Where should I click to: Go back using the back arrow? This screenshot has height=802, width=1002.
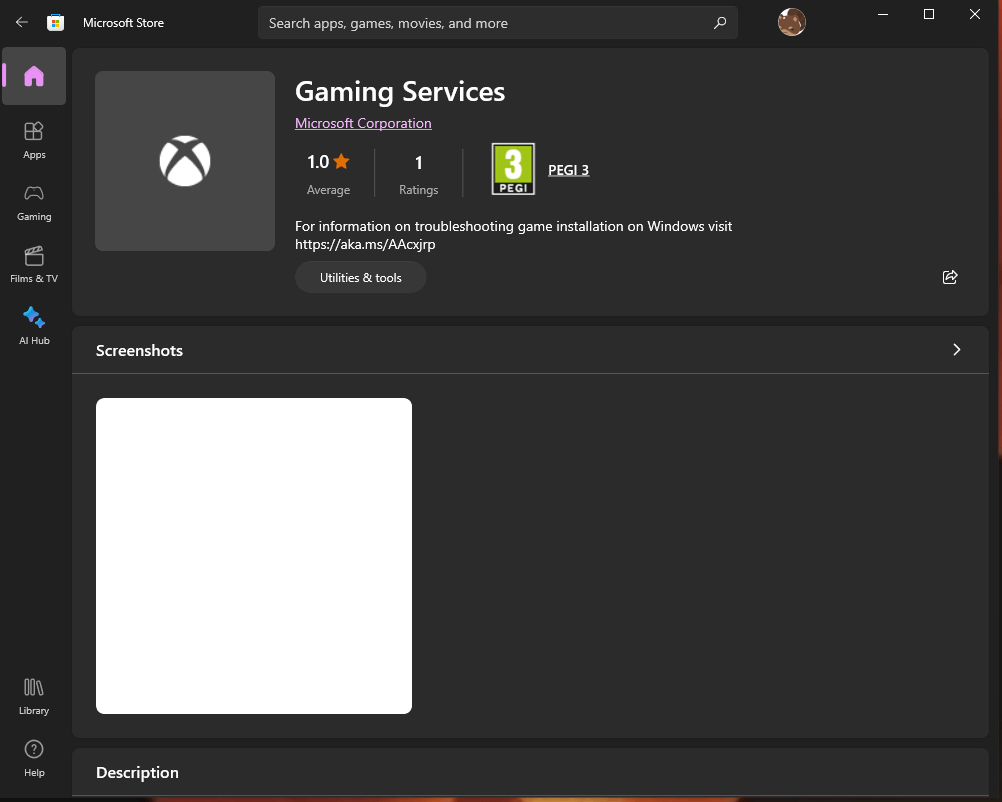click(x=22, y=22)
